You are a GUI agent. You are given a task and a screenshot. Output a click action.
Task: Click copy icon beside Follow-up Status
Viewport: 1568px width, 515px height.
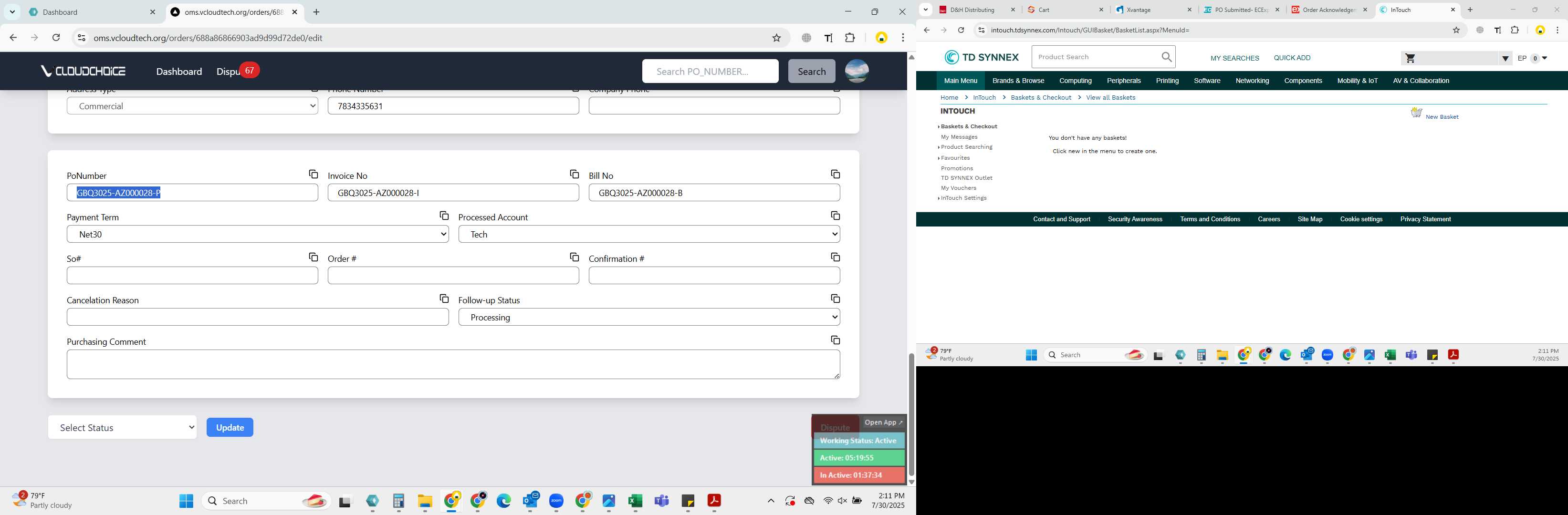click(835, 299)
